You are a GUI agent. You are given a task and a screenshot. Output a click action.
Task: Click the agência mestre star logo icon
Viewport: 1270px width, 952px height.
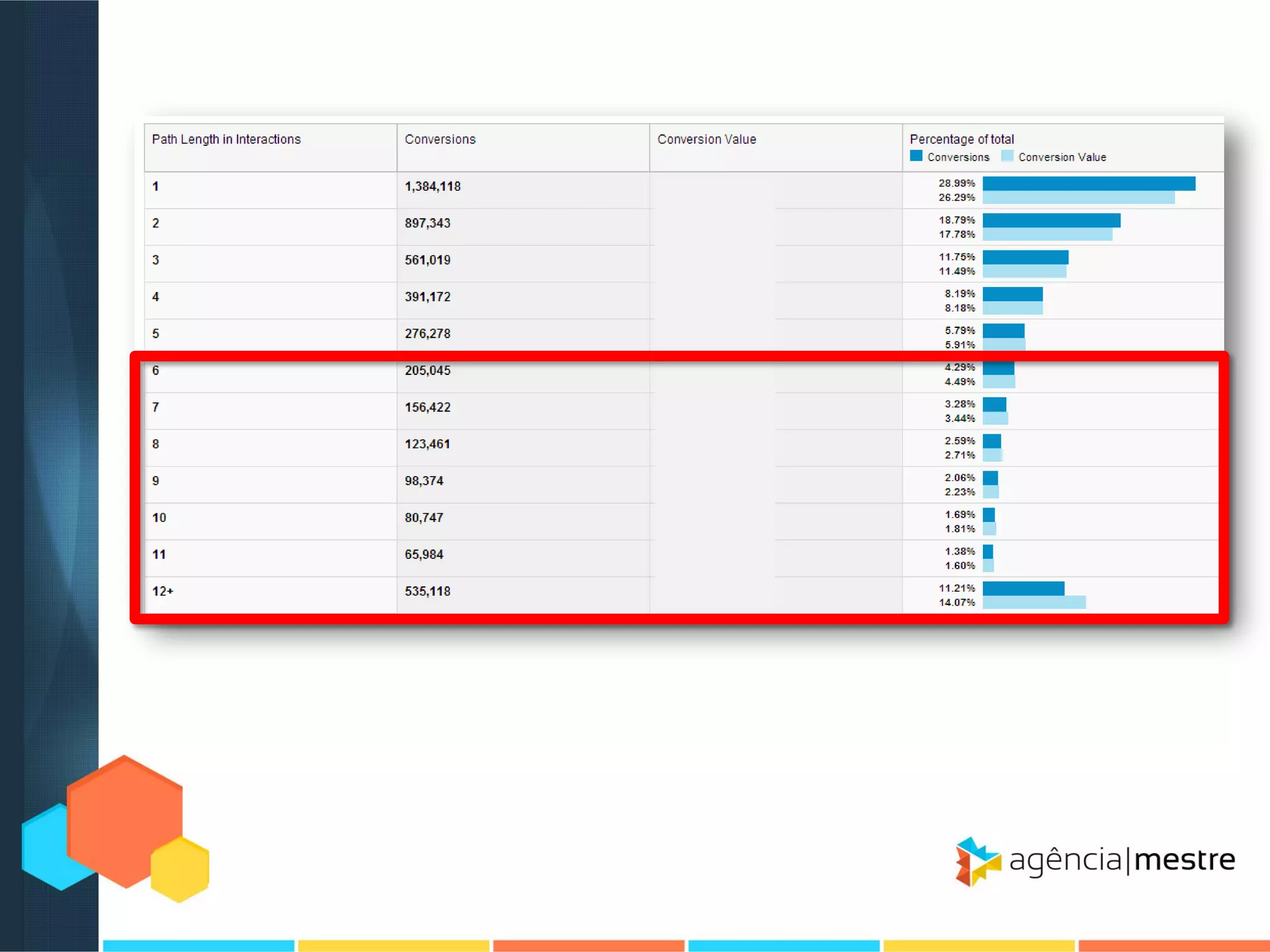coord(977,861)
